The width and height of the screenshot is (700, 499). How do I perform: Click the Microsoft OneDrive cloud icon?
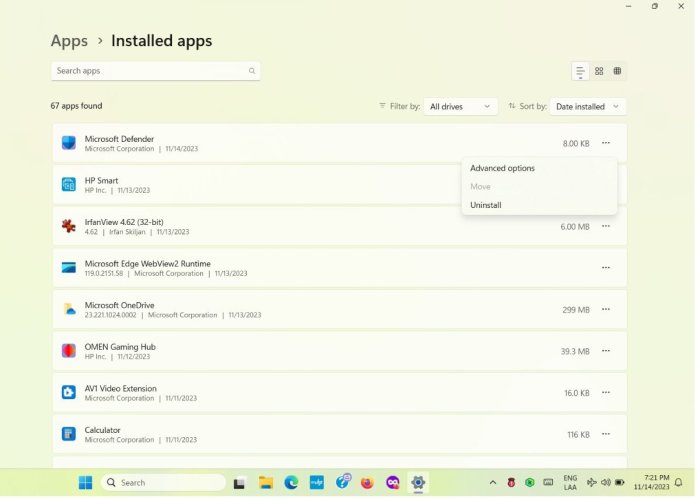click(69, 311)
